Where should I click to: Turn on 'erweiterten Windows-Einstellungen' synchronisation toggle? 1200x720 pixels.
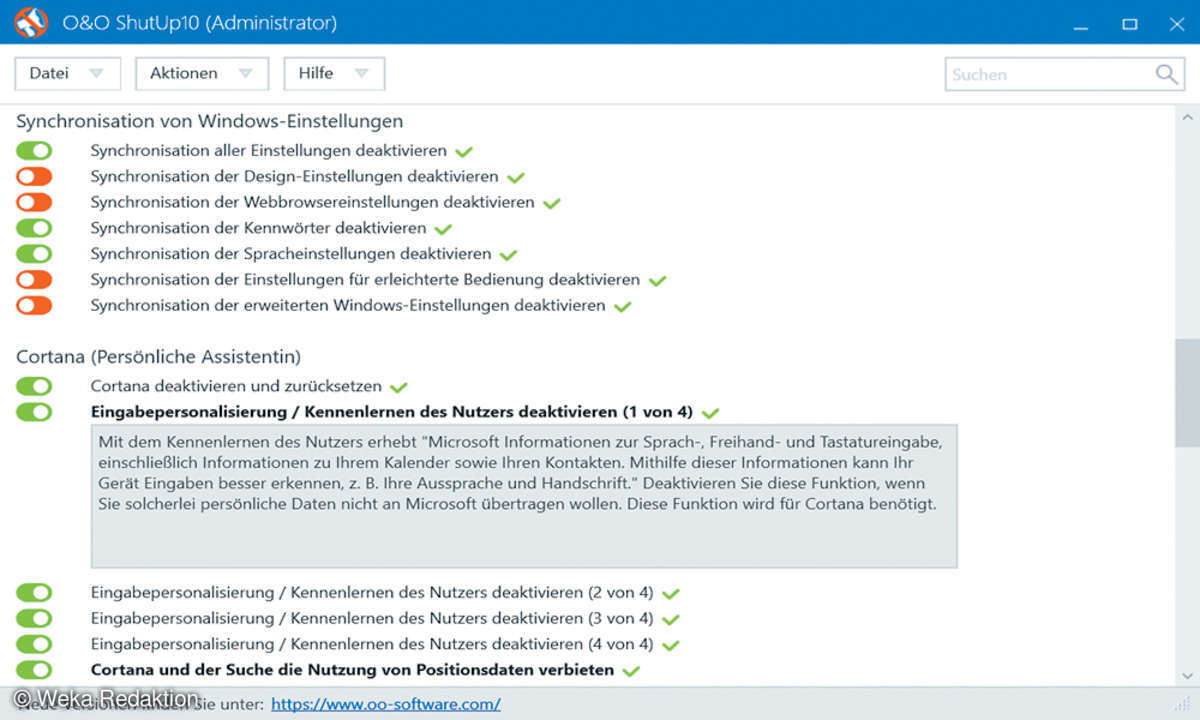34,305
